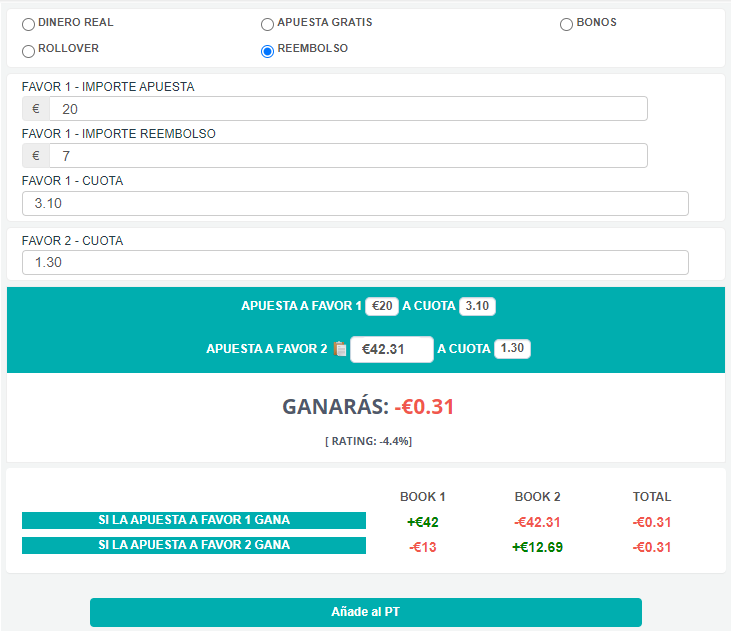Click the SI LA APUESTA A FAVOR 1 GANA row

coord(194,520)
